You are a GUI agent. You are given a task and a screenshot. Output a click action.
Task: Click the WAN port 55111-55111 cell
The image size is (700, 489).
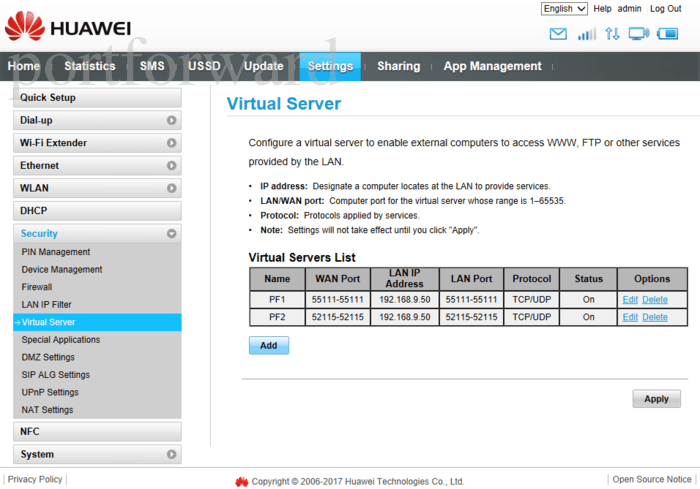338,300
